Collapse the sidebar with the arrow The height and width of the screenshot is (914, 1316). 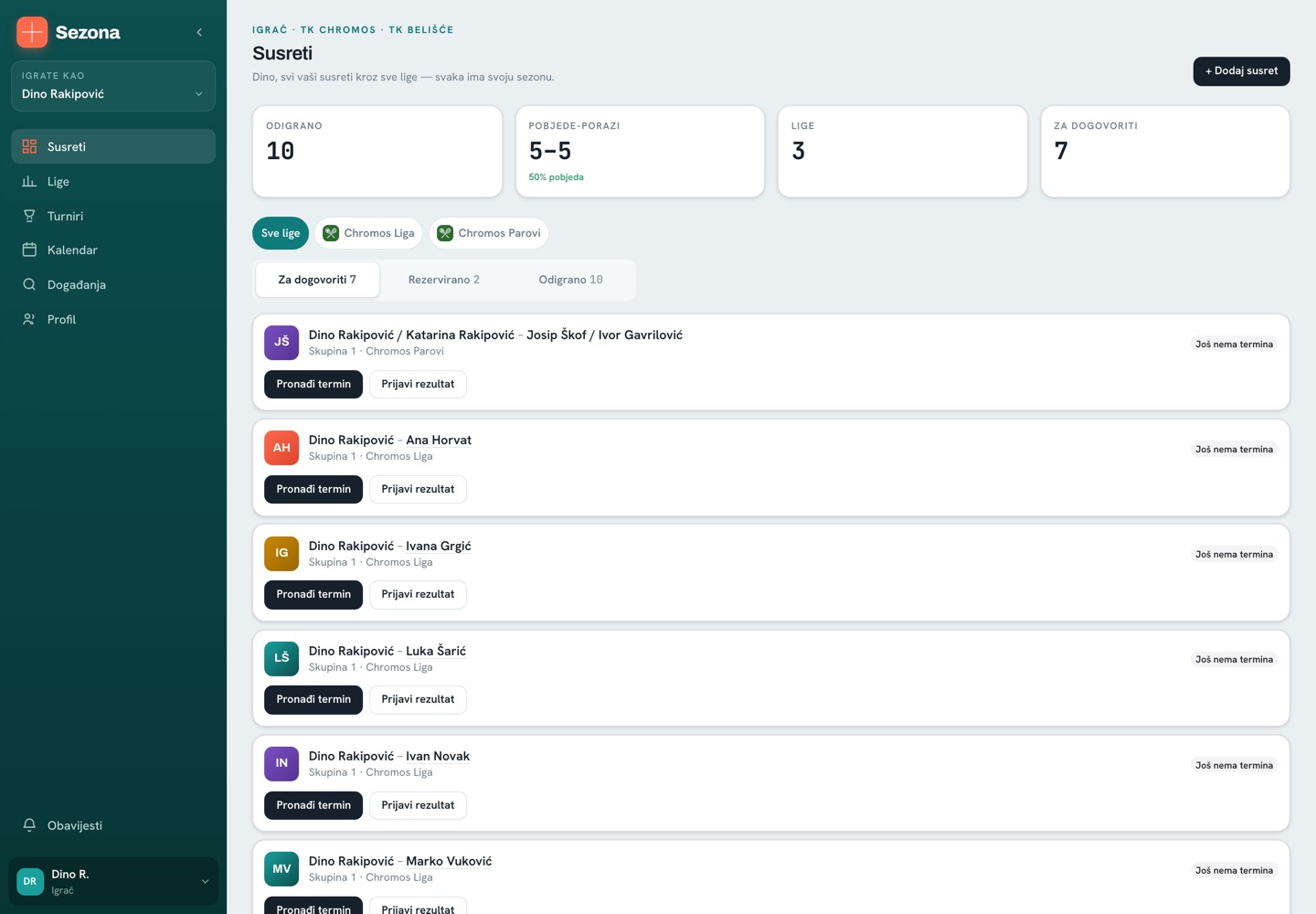[x=199, y=32]
